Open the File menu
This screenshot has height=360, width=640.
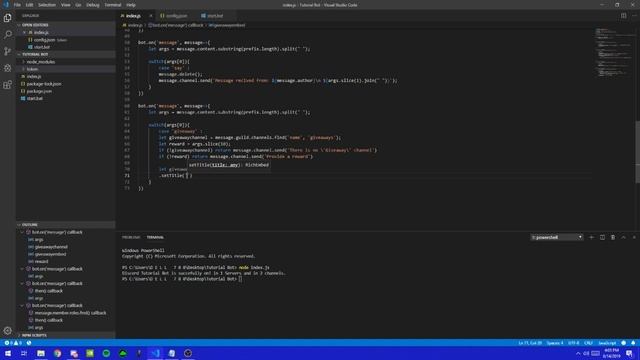click(x=17, y=5)
